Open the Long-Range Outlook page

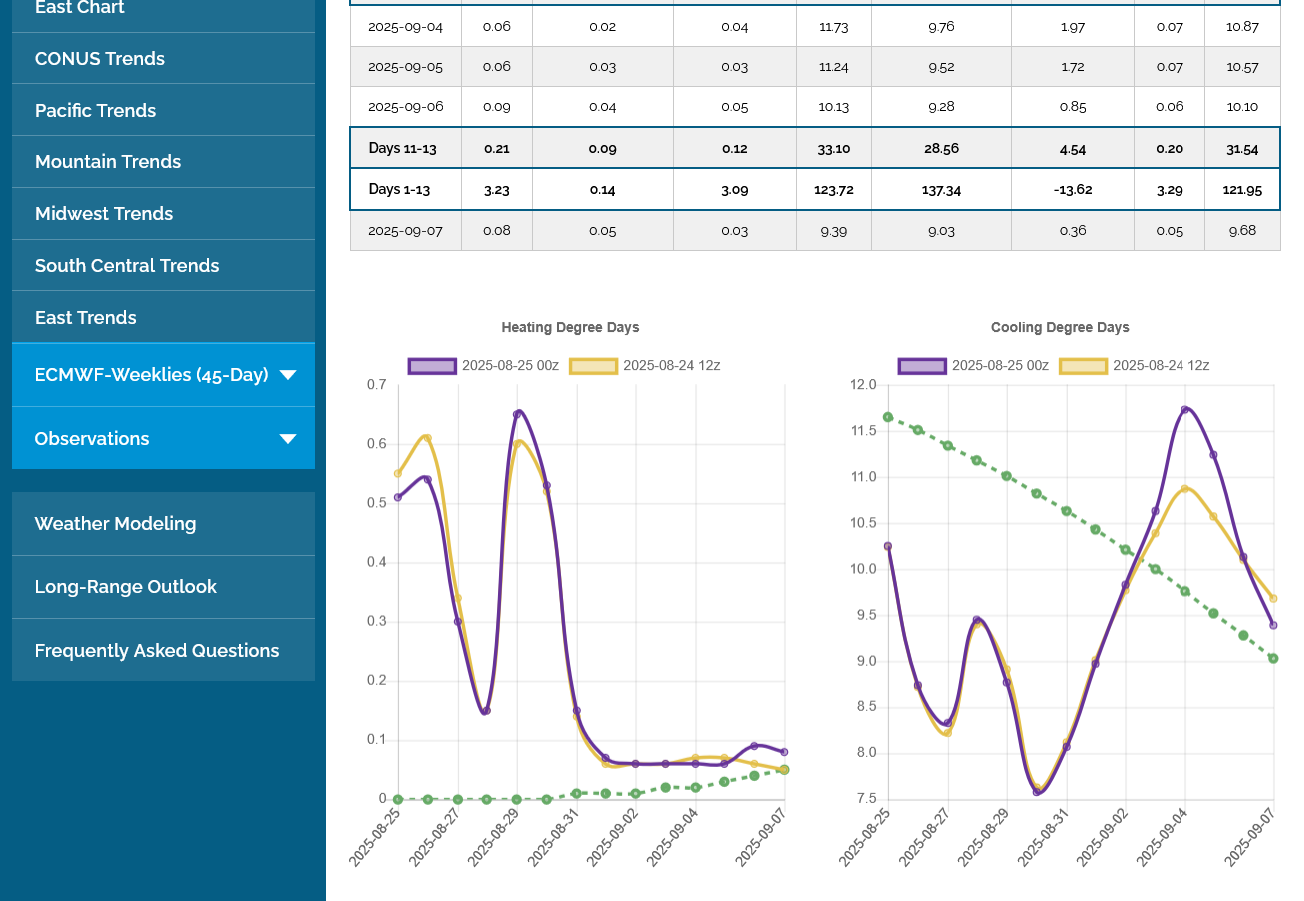click(125, 587)
